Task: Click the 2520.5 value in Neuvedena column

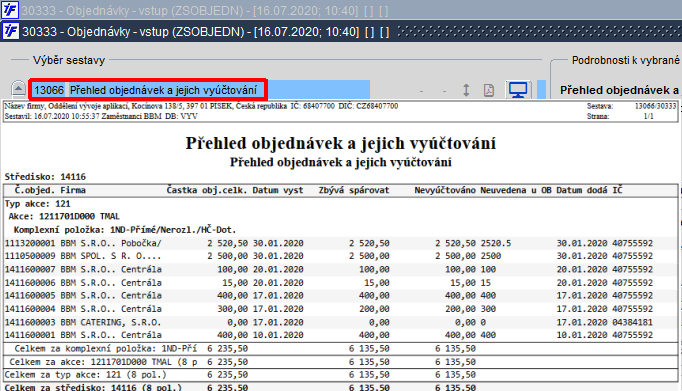Action: click(495, 243)
